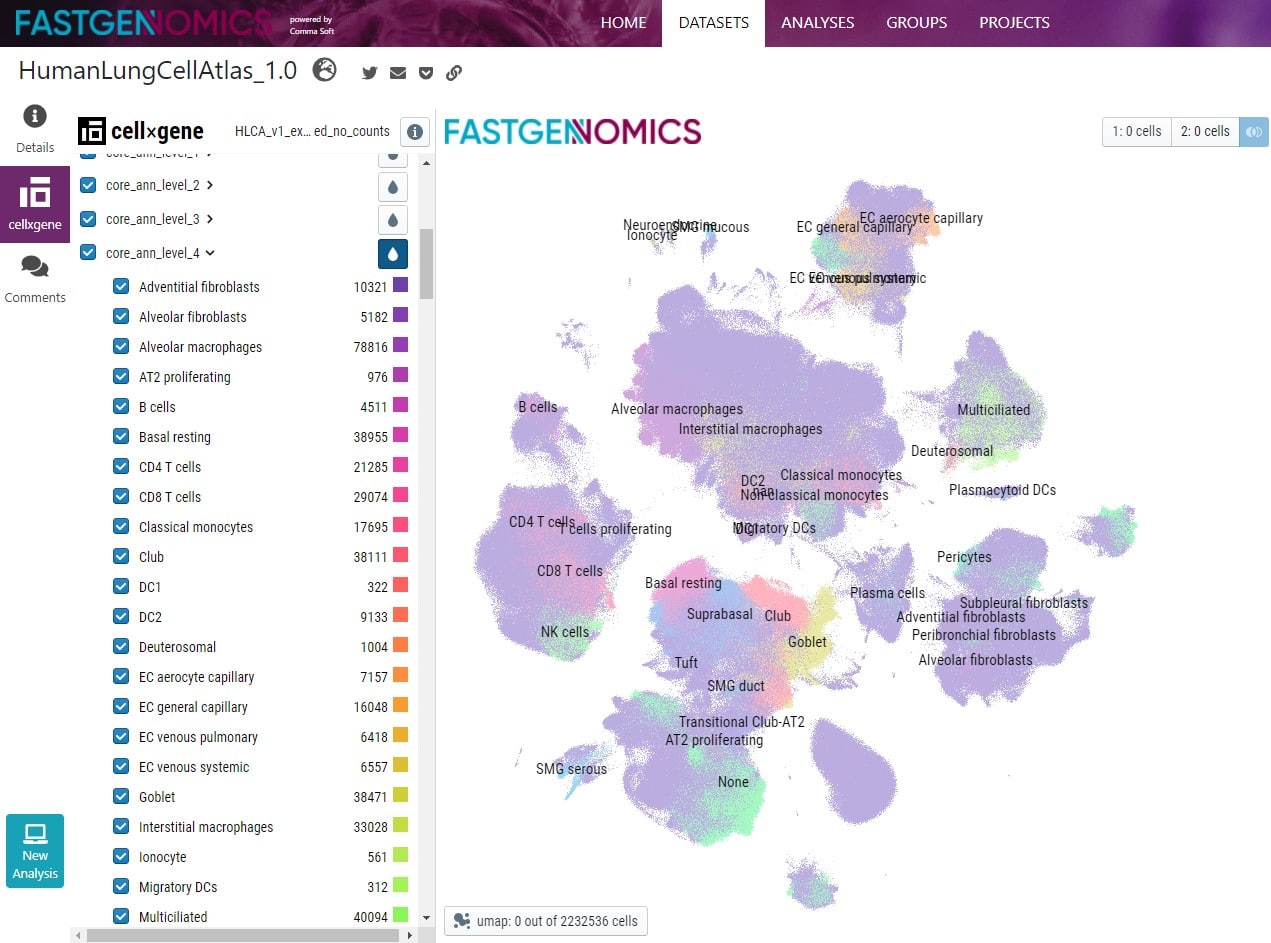Click cell set 2: 0 cells button
Image resolution: width=1271 pixels, height=943 pixels.
(x=1204, y=132)
